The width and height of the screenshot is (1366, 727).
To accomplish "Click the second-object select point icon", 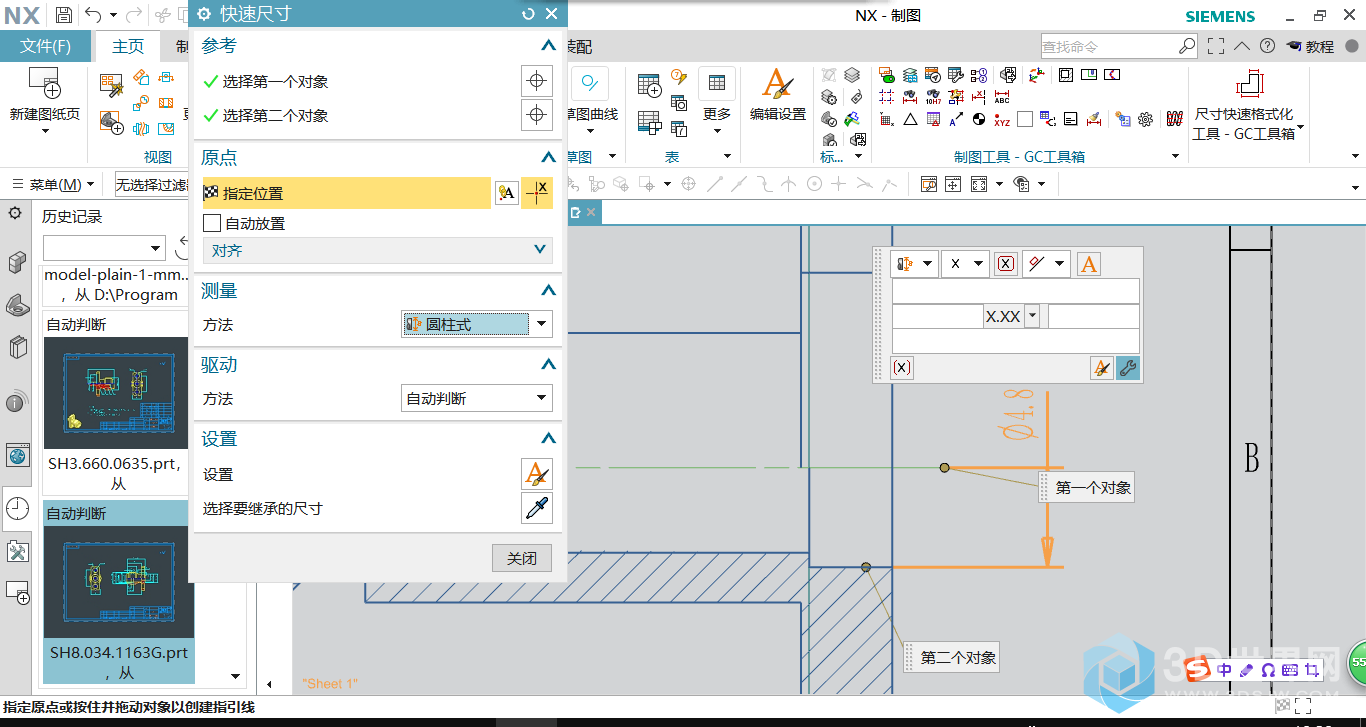I will [537, 115].
